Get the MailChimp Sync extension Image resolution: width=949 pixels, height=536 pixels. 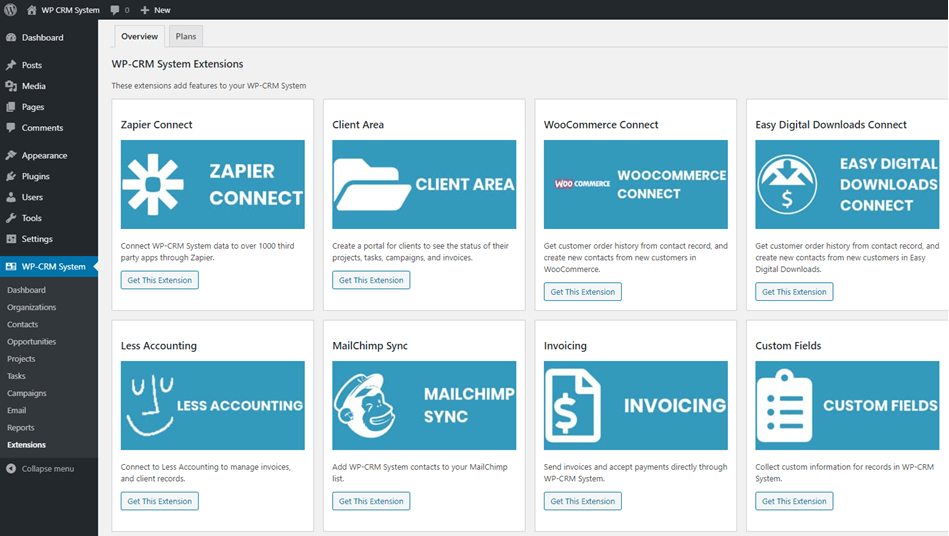(371, 501)
